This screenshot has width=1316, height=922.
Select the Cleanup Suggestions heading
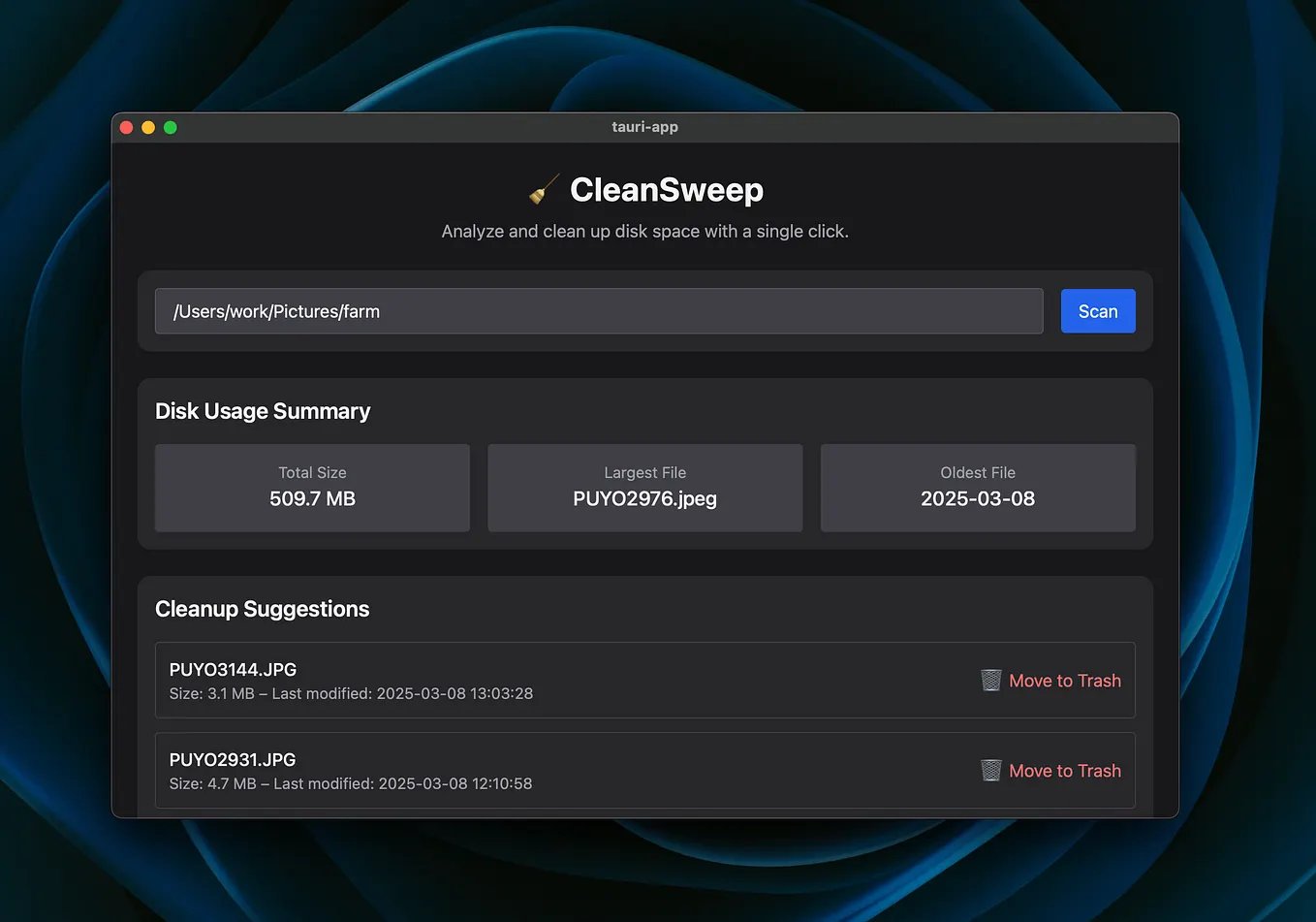(262, 609)
